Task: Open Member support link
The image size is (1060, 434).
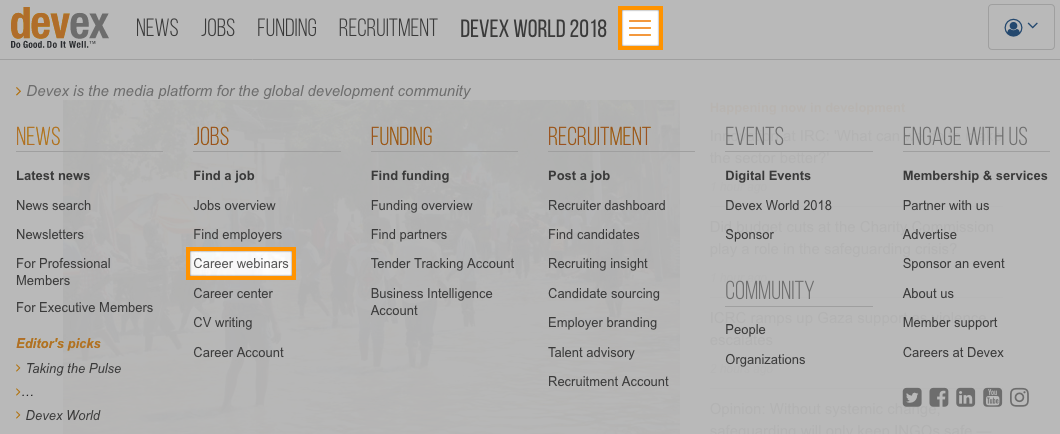Action: 950,322
